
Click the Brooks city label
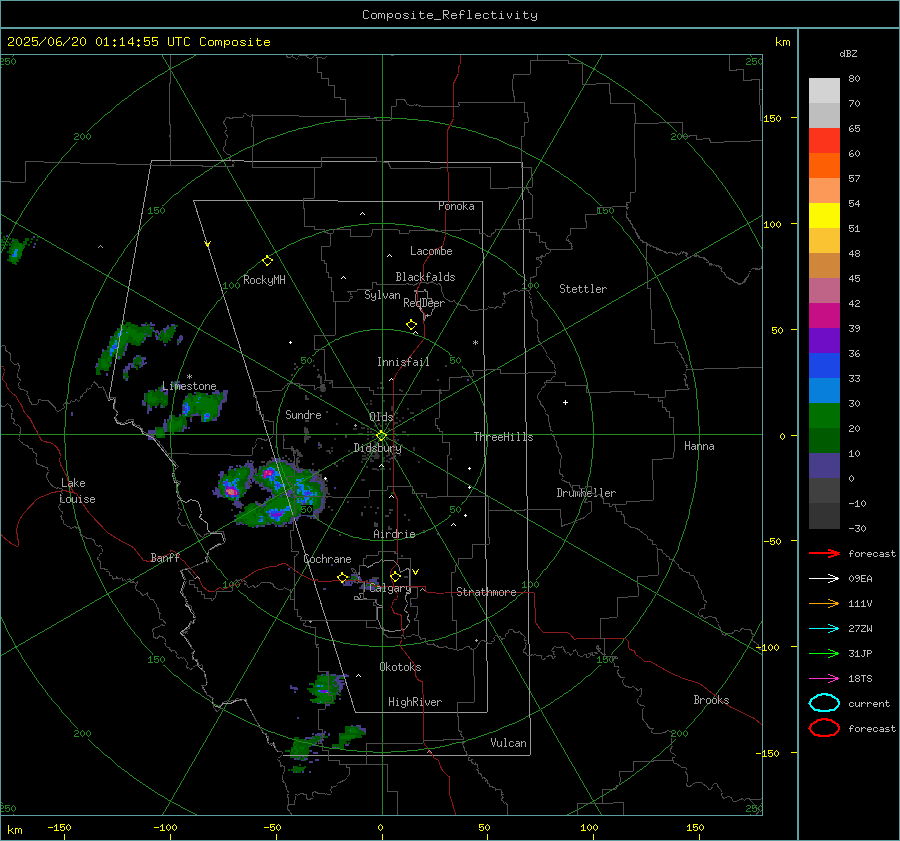pos(711,700)
